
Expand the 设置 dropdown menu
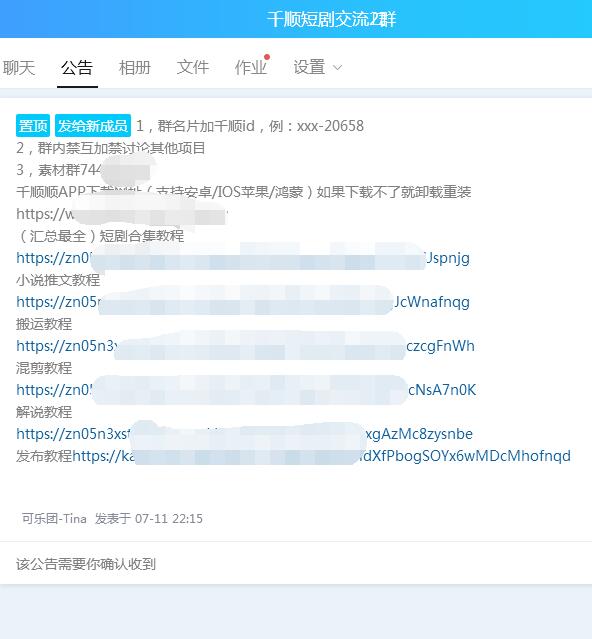tap(318, 67)
